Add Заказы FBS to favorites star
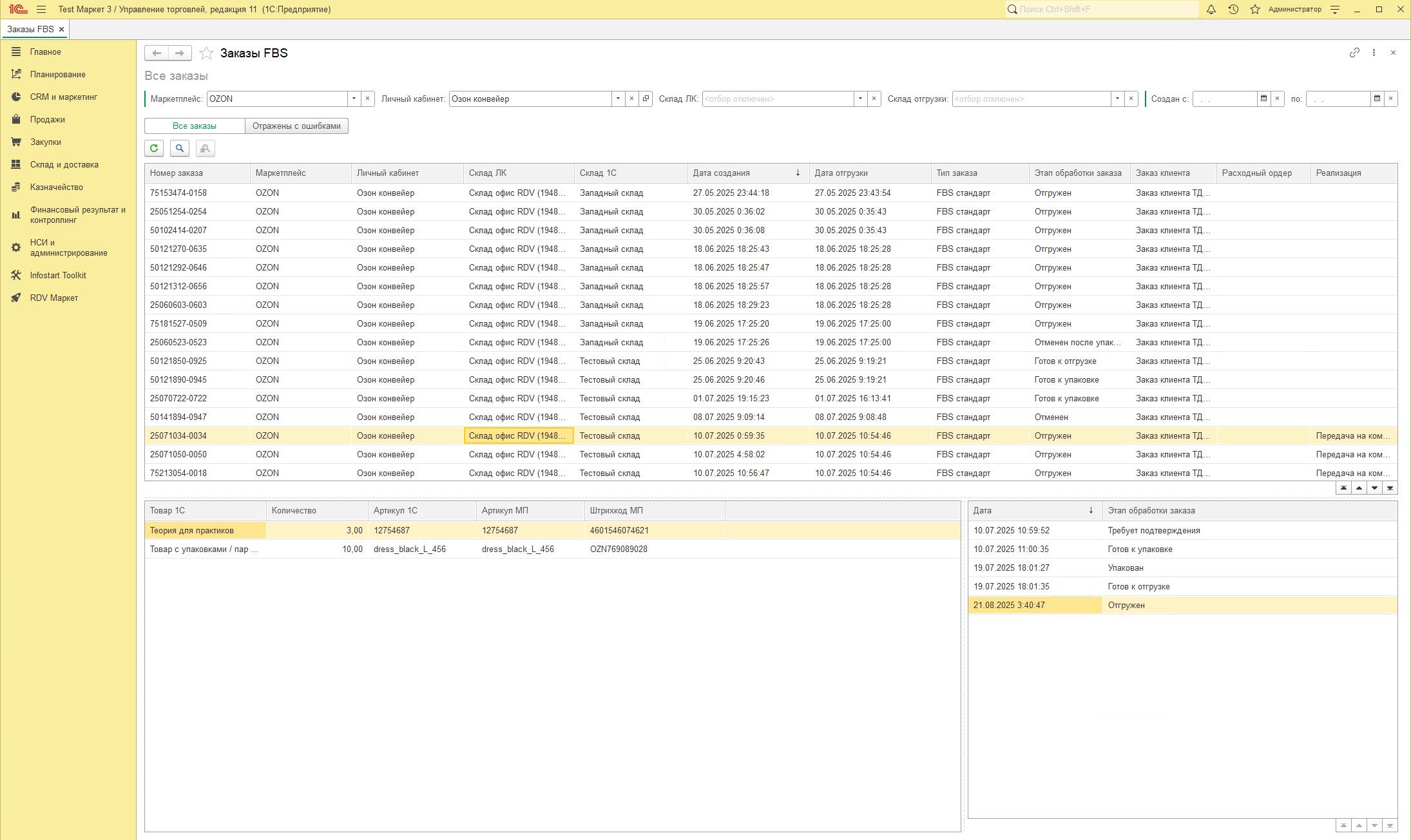This screenshot has height=840, width=1411. (x=206, y=53)
